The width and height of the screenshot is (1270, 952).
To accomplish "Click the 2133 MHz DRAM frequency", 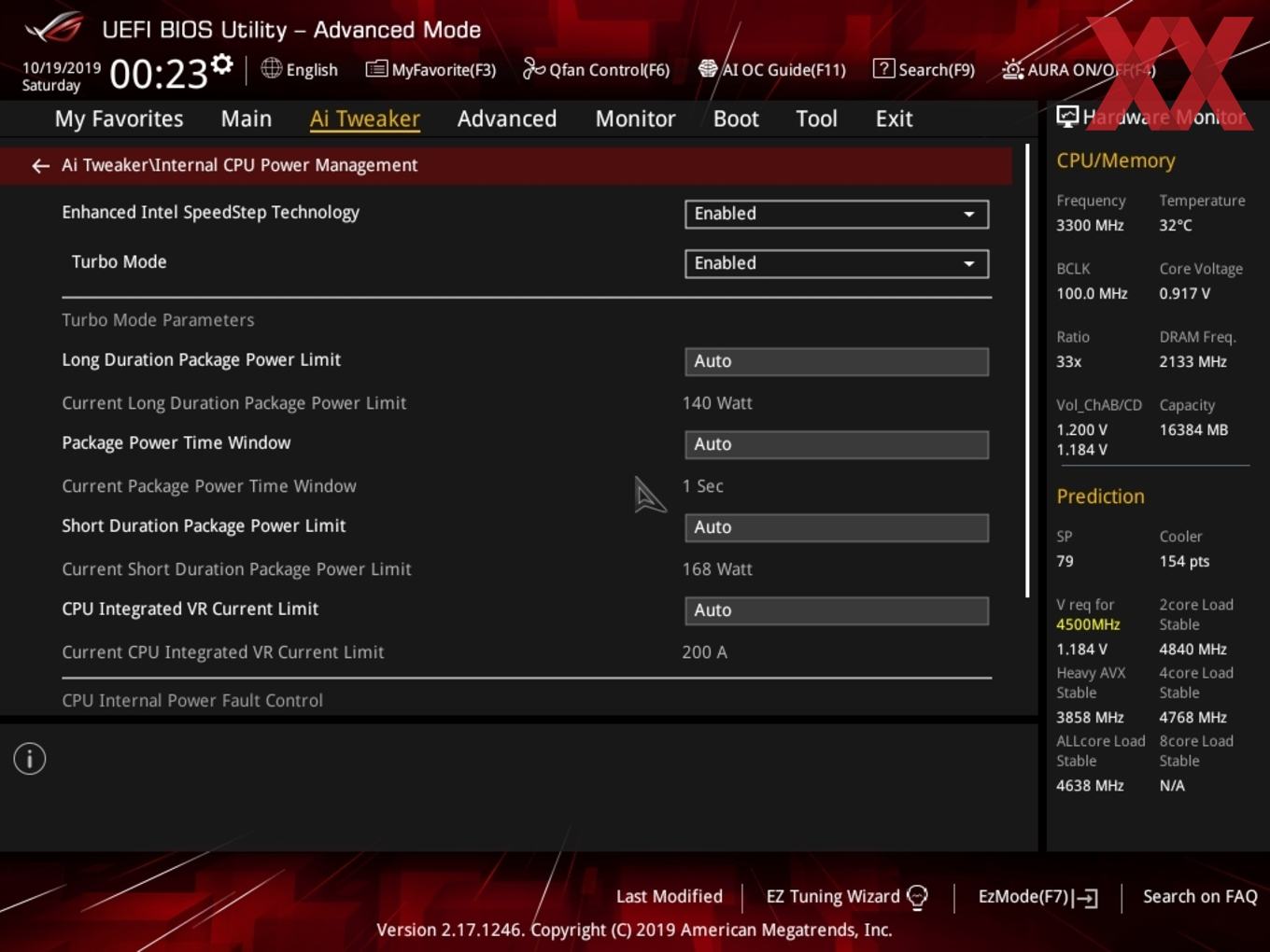I will click(x=1192, y=362).
